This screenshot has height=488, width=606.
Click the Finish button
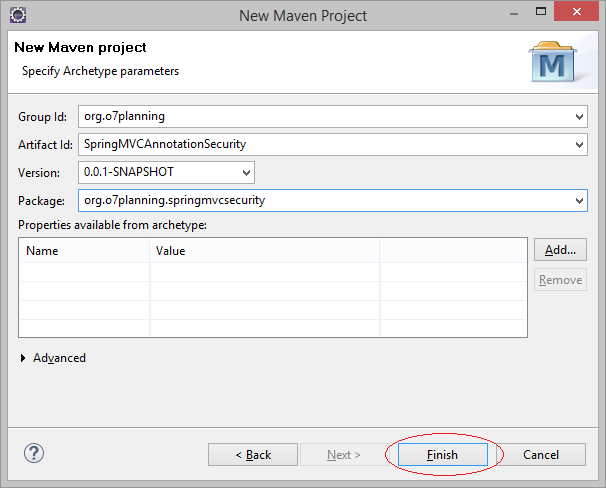pyautogui.click(x=443, y=454)
